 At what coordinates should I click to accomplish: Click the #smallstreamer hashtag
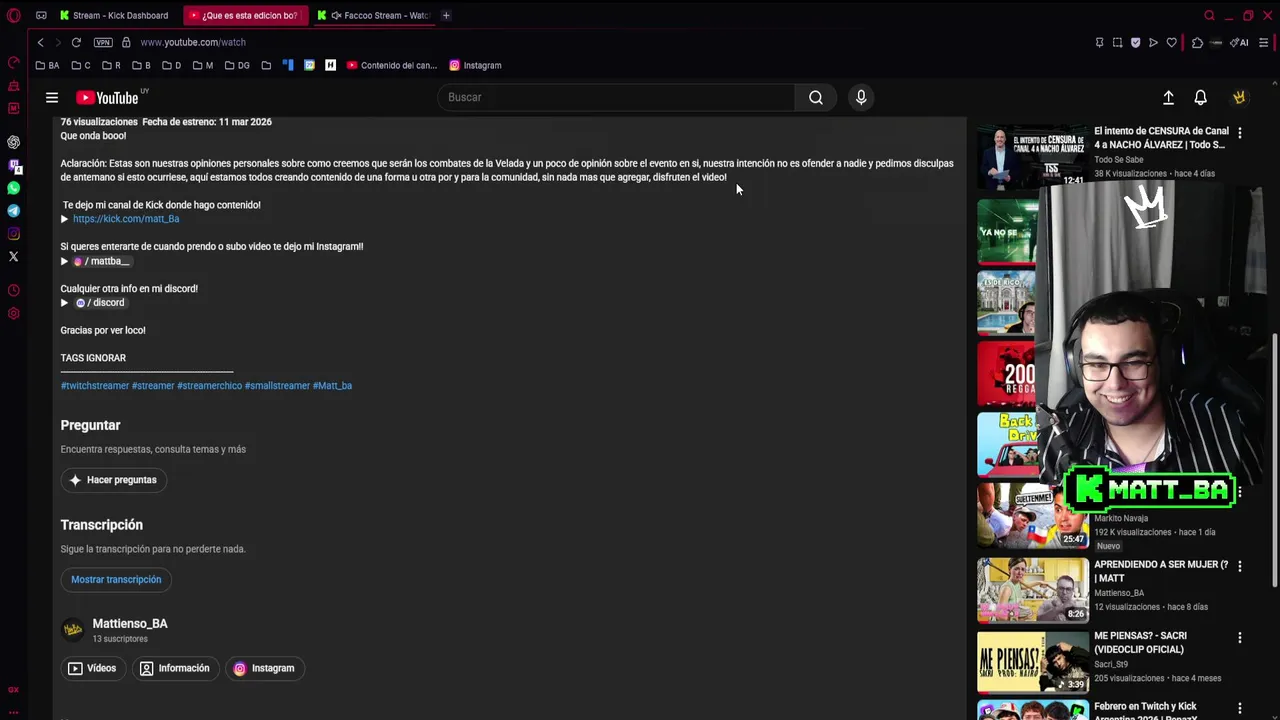click(277, 386)
